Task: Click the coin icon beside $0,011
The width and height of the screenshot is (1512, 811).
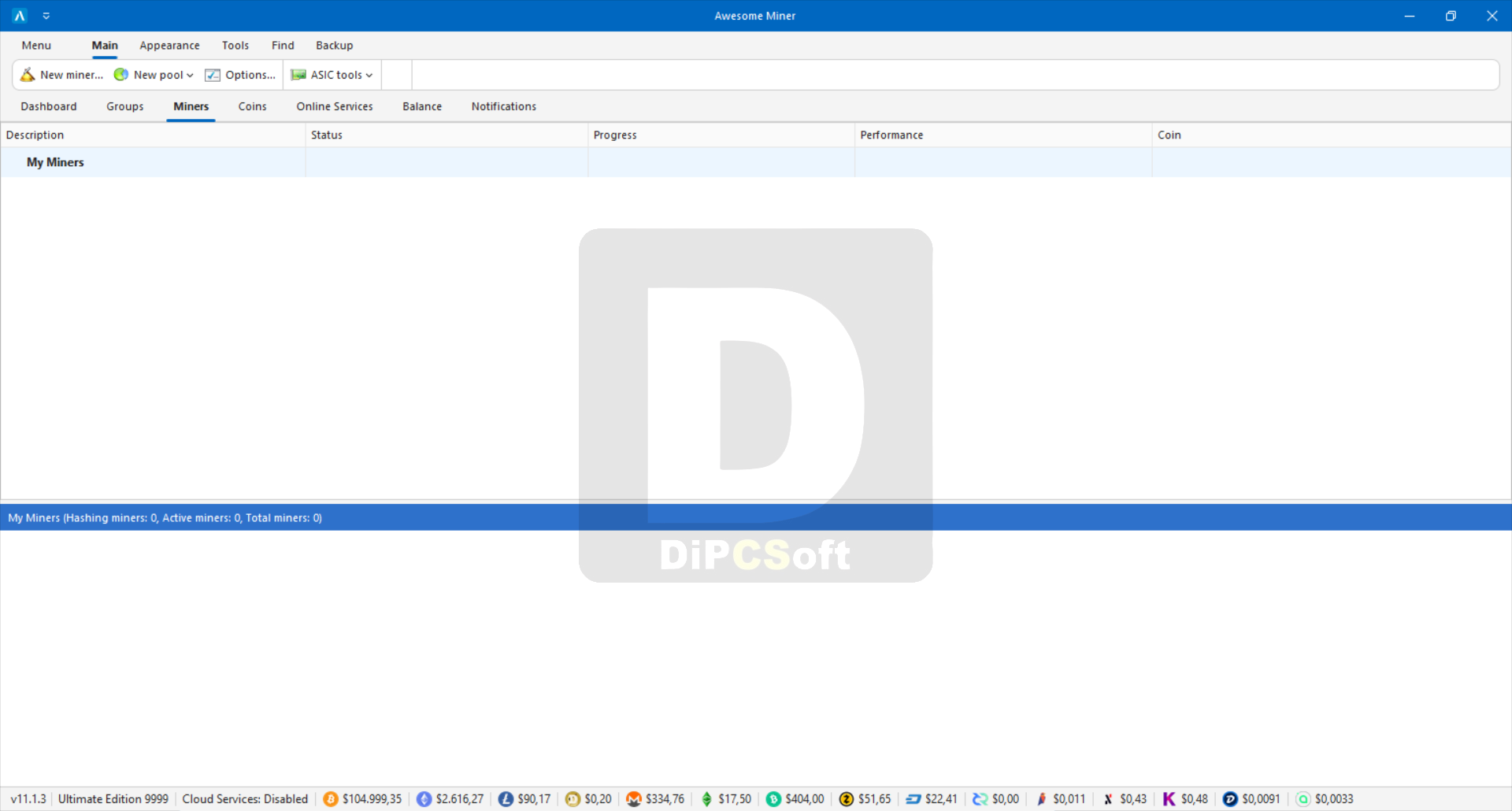Action: [x=1041, y=799]
